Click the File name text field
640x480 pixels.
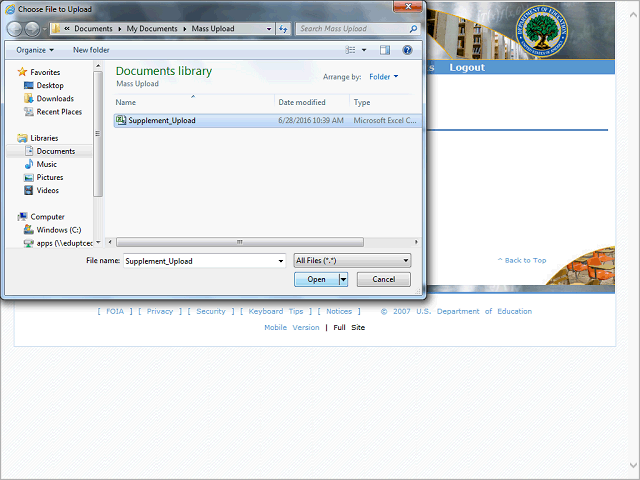(200, 261)
